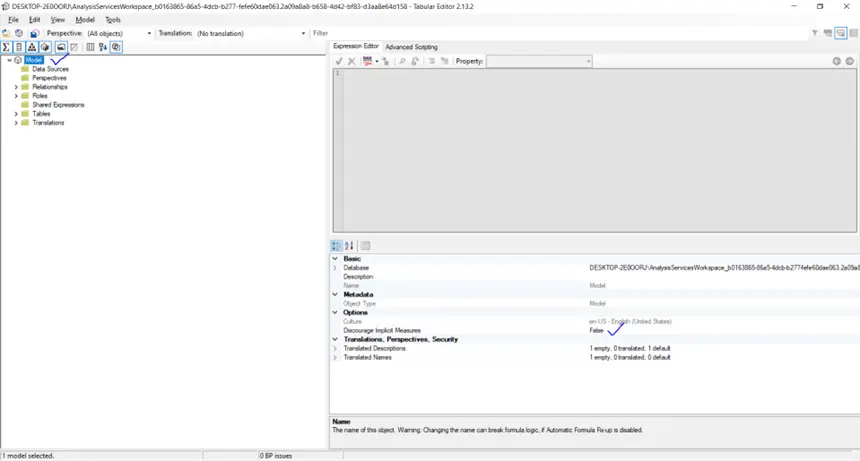Click the DAX formatter icon
Image resolution: width=860 pixels, height=461 pixels.
coord(367,61)
